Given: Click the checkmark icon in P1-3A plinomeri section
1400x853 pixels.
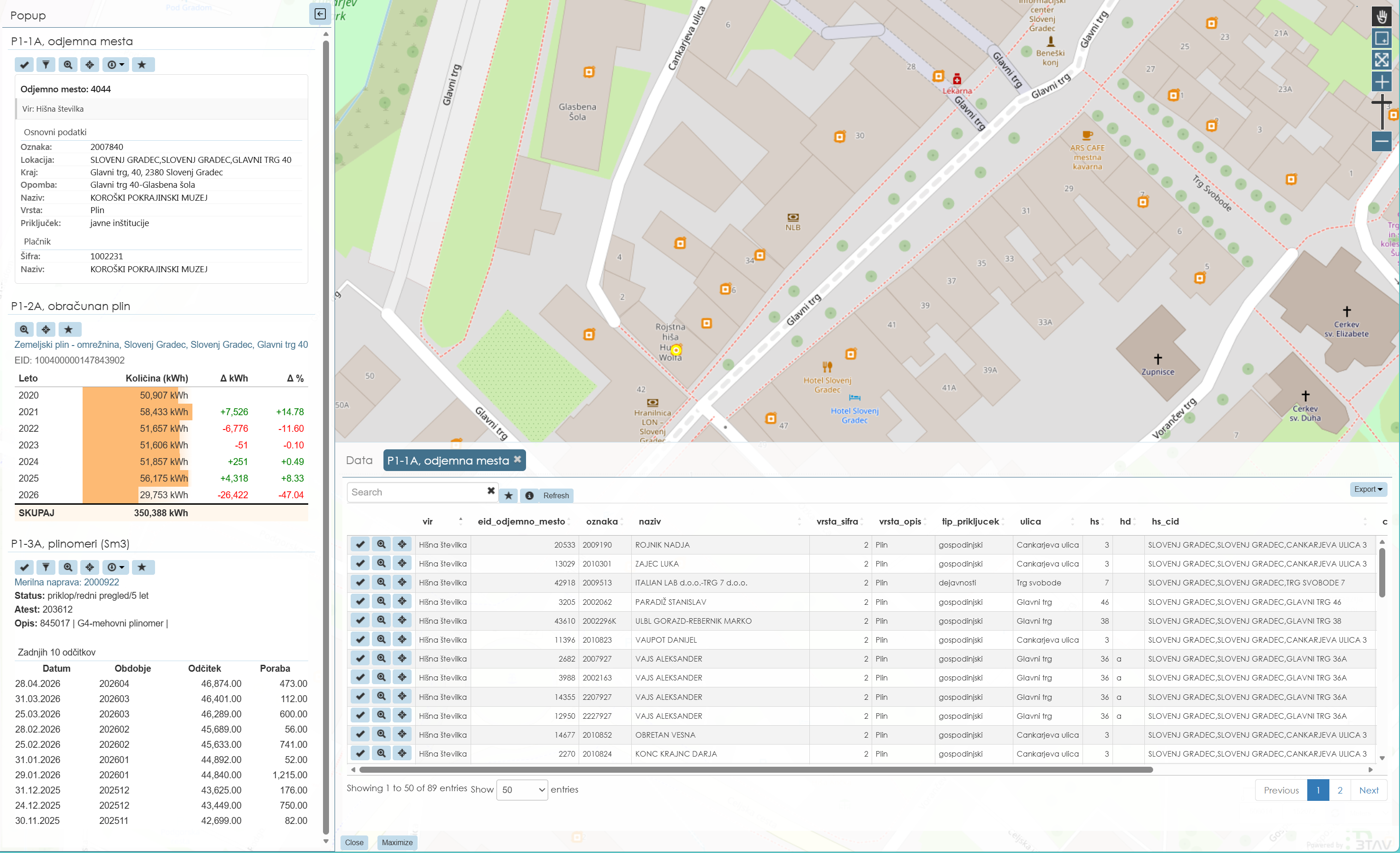Looking at the screenshot, I should pos(24,567).
